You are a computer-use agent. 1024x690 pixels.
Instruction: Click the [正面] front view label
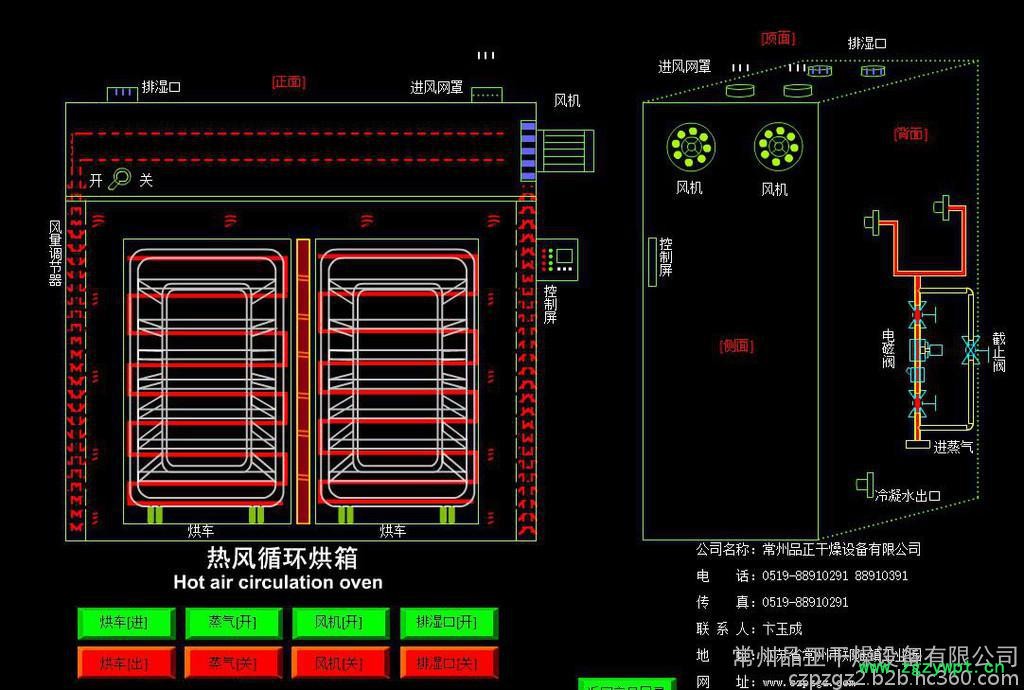(288, 82)
